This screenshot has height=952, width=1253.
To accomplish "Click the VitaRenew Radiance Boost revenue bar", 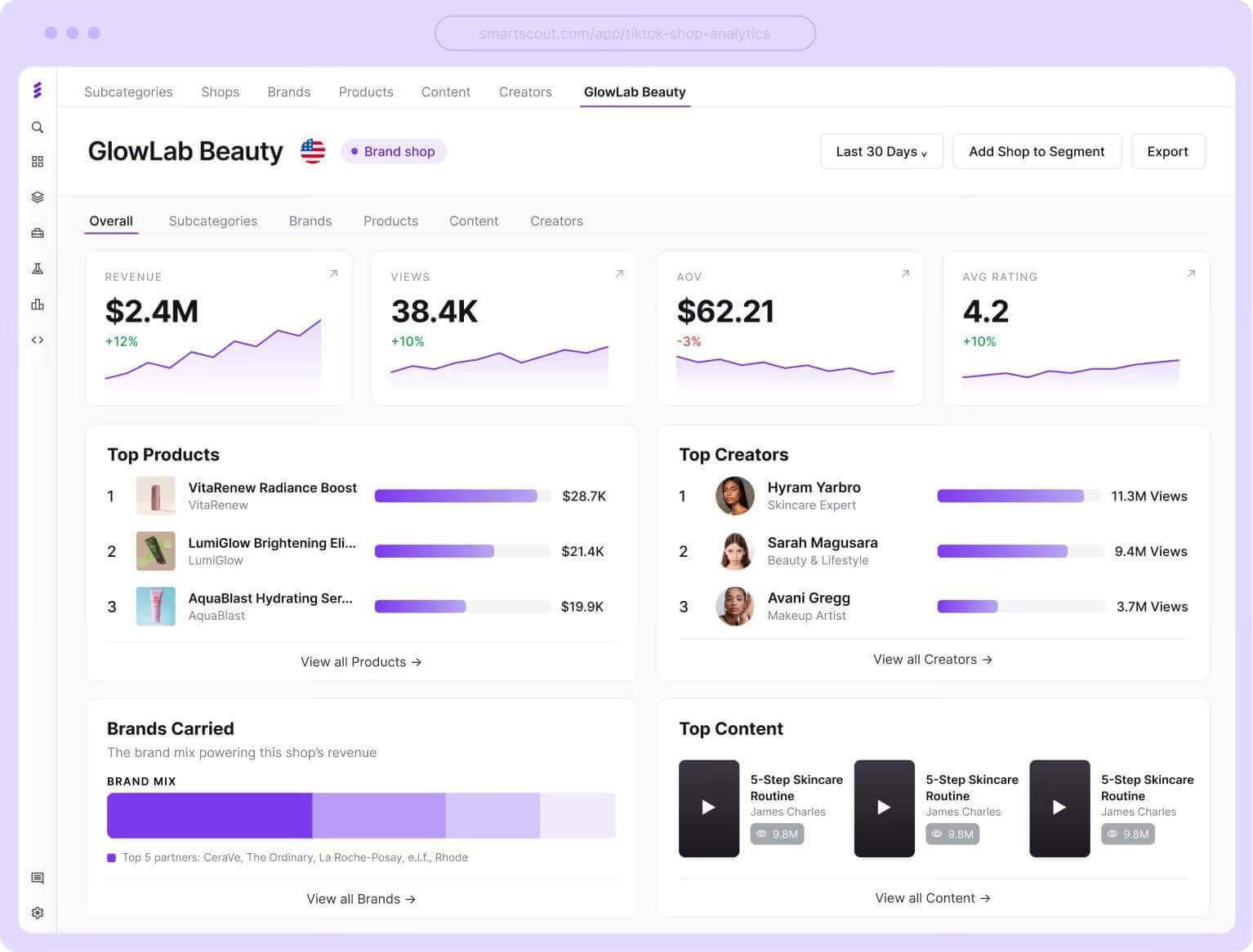I will (x=462, y=496).
